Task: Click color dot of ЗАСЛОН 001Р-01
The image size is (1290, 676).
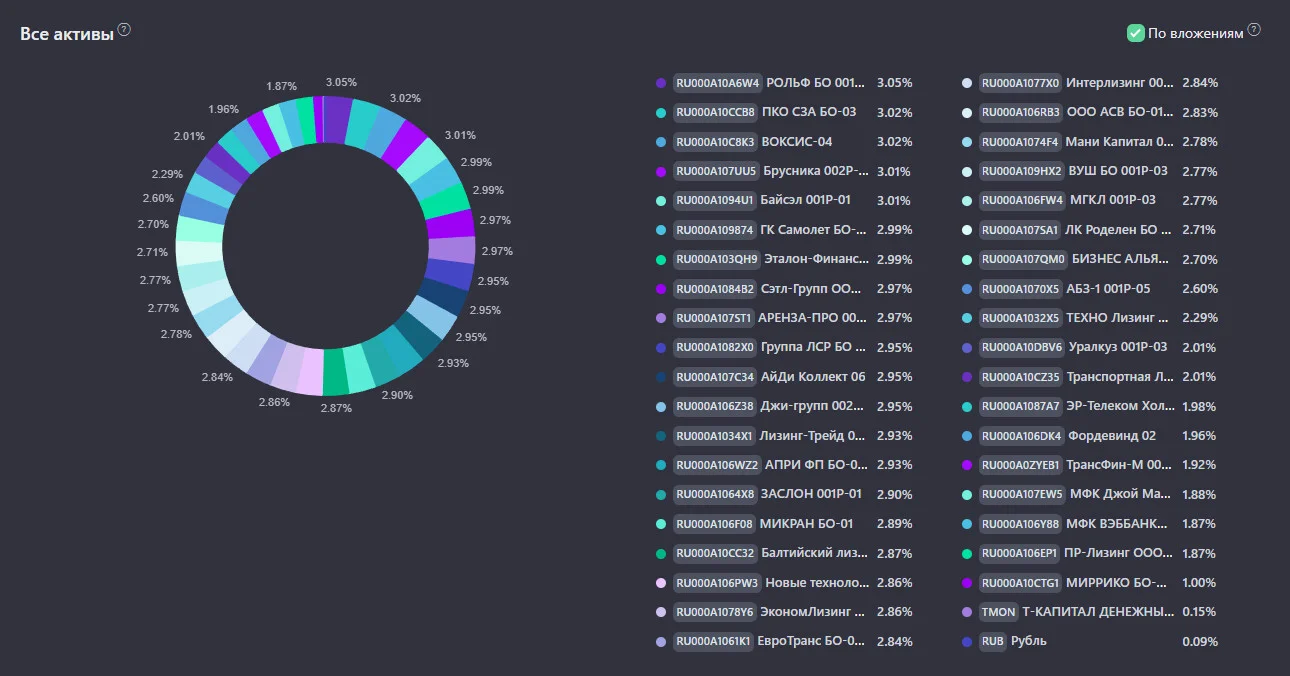Action: pos(661,495)
